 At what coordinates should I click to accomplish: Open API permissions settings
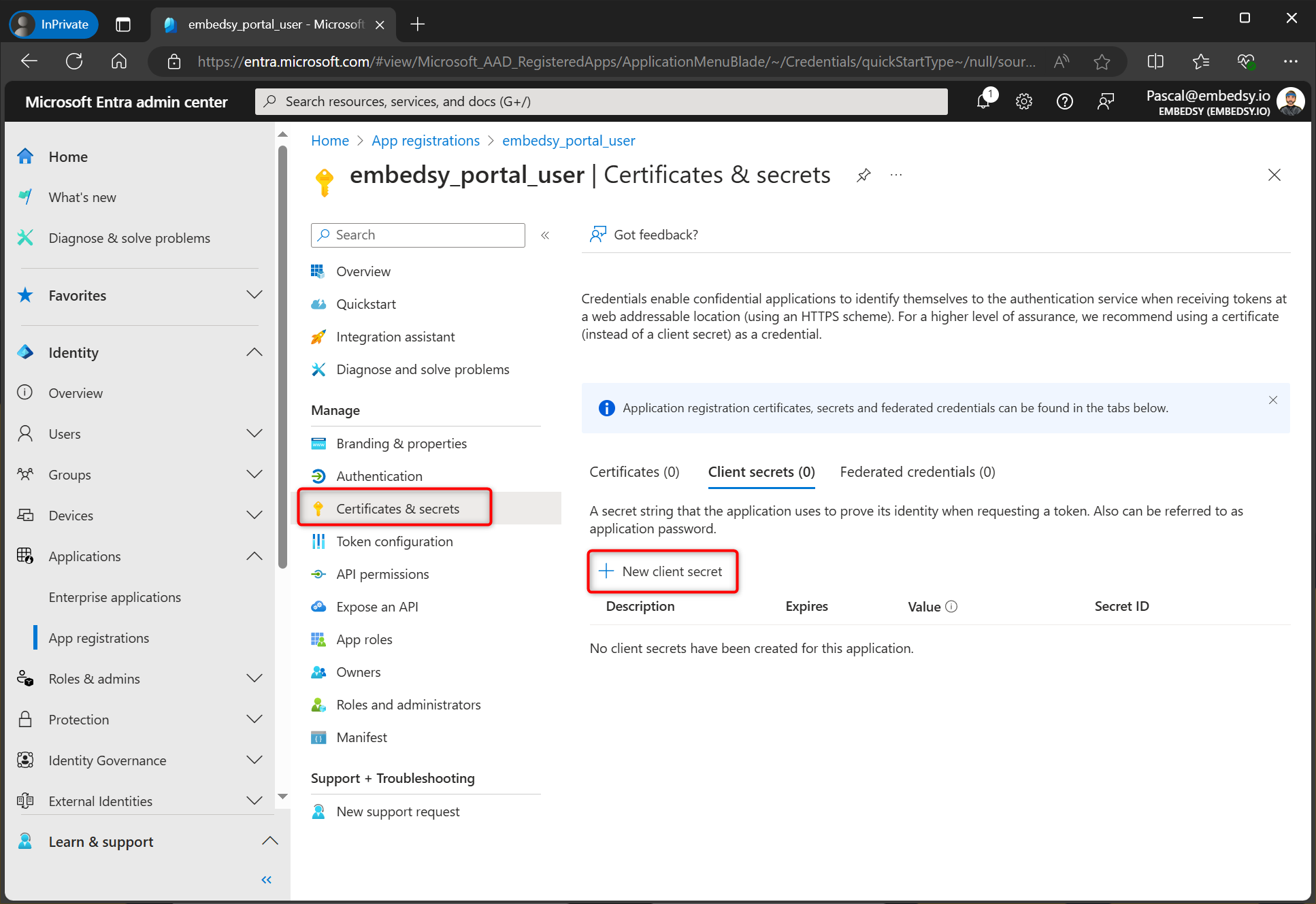[382, 573]
